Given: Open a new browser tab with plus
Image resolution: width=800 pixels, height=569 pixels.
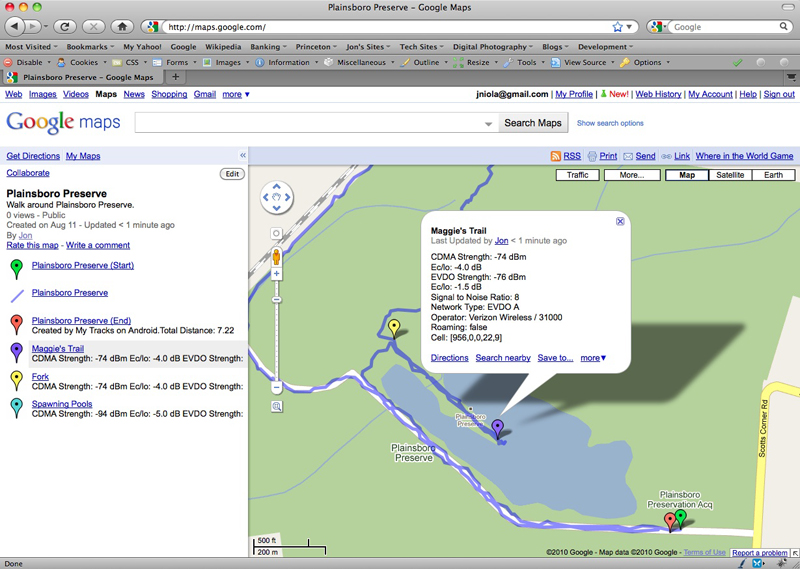Looking at the screenshot, I should (176, 77).
